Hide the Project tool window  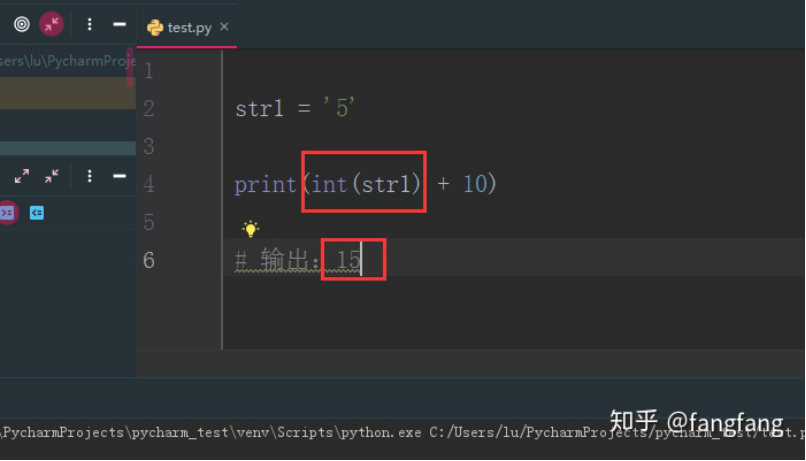[x=119, y=24]
